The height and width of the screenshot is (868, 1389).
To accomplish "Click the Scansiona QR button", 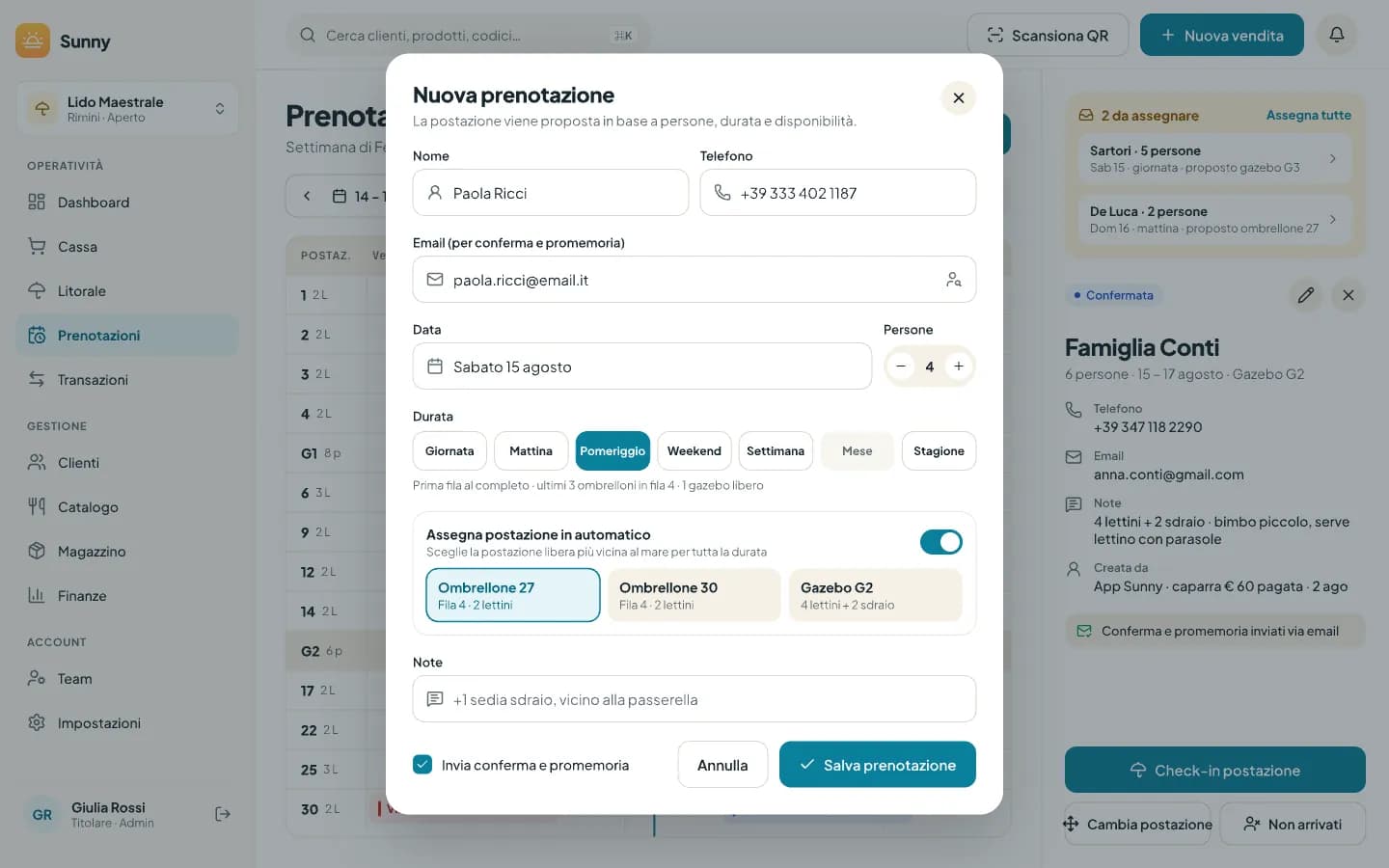I will point(1048,36).
